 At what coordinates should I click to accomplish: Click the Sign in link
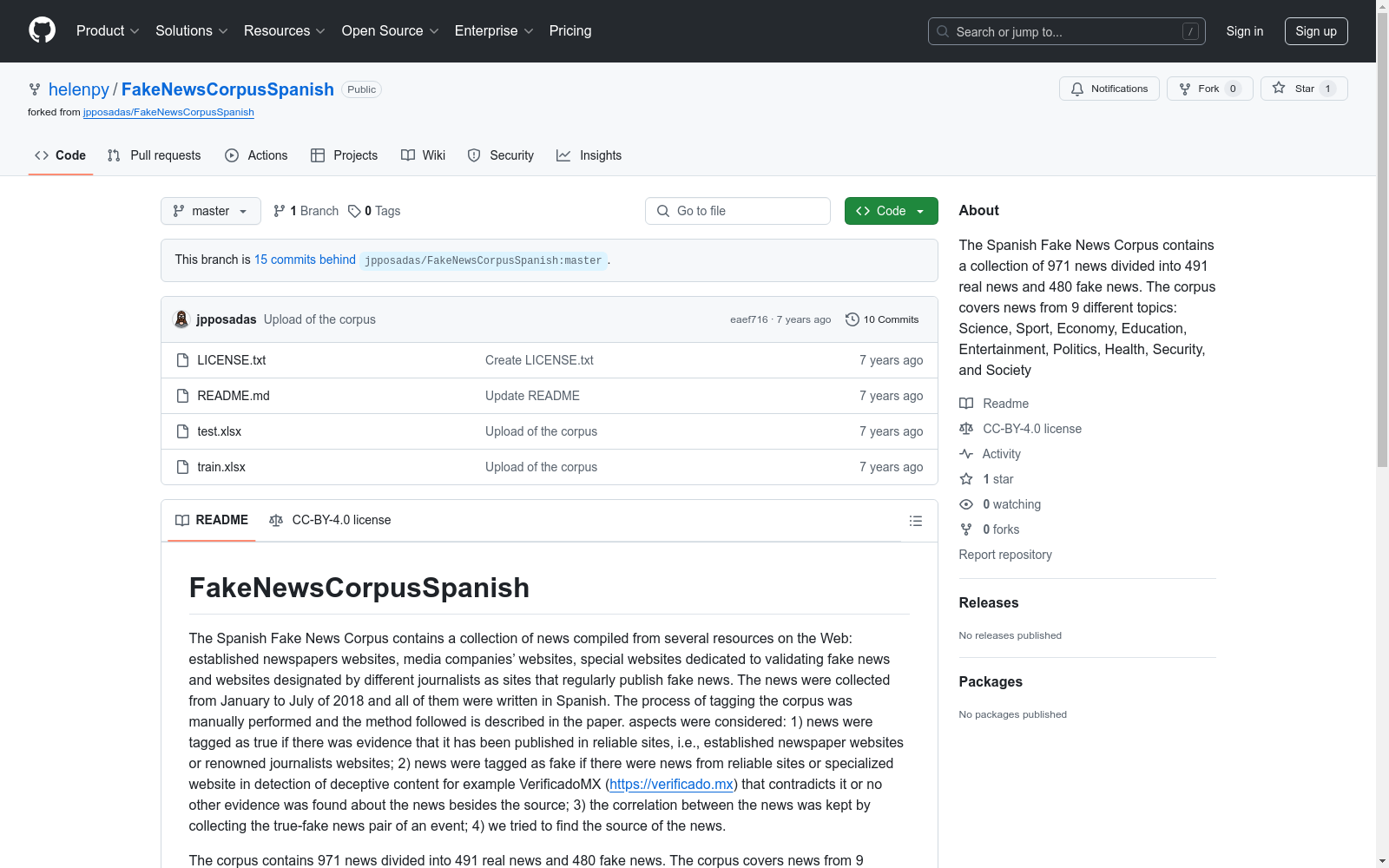click(1245, 31)
